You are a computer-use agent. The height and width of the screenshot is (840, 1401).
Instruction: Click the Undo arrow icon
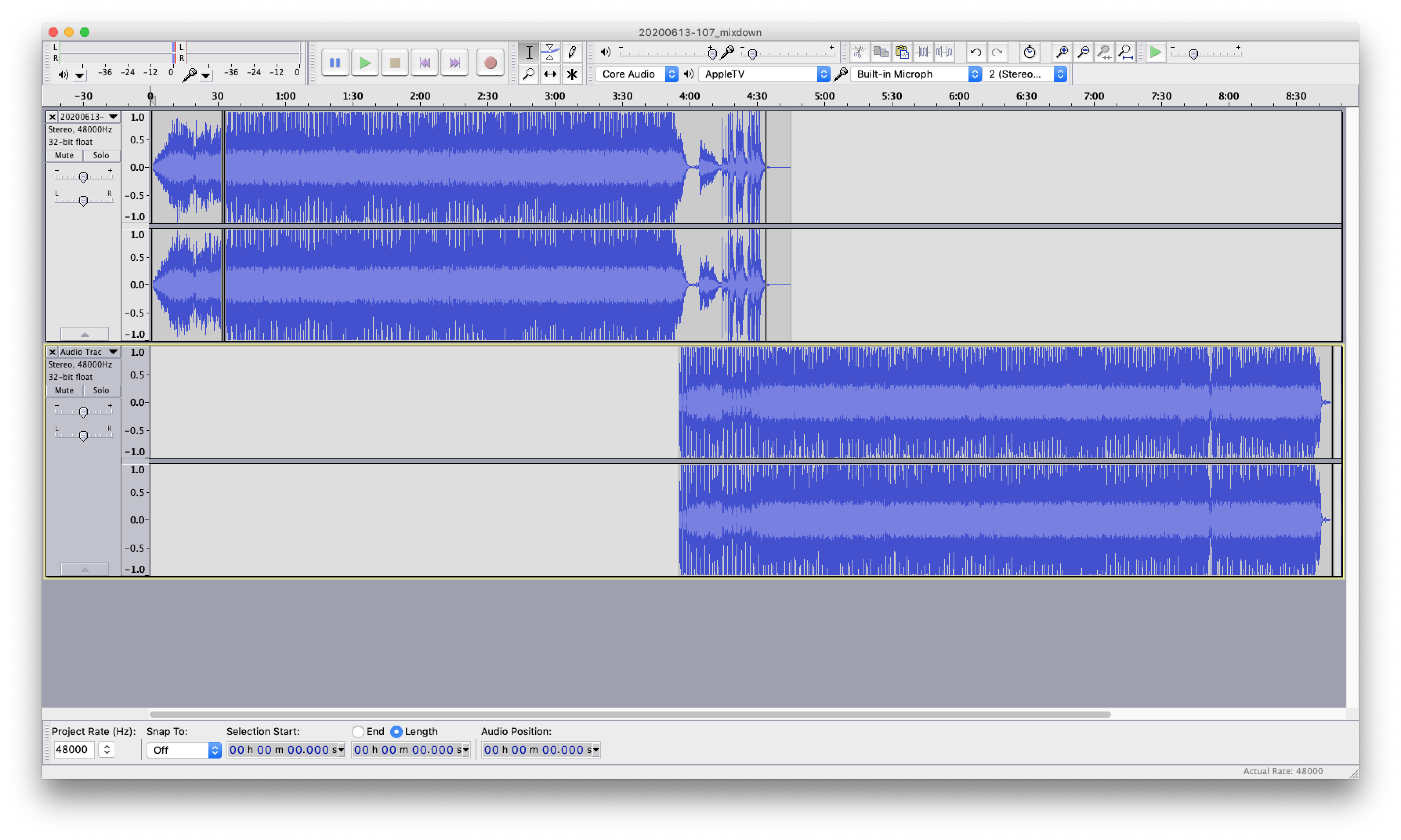point(976,52)
